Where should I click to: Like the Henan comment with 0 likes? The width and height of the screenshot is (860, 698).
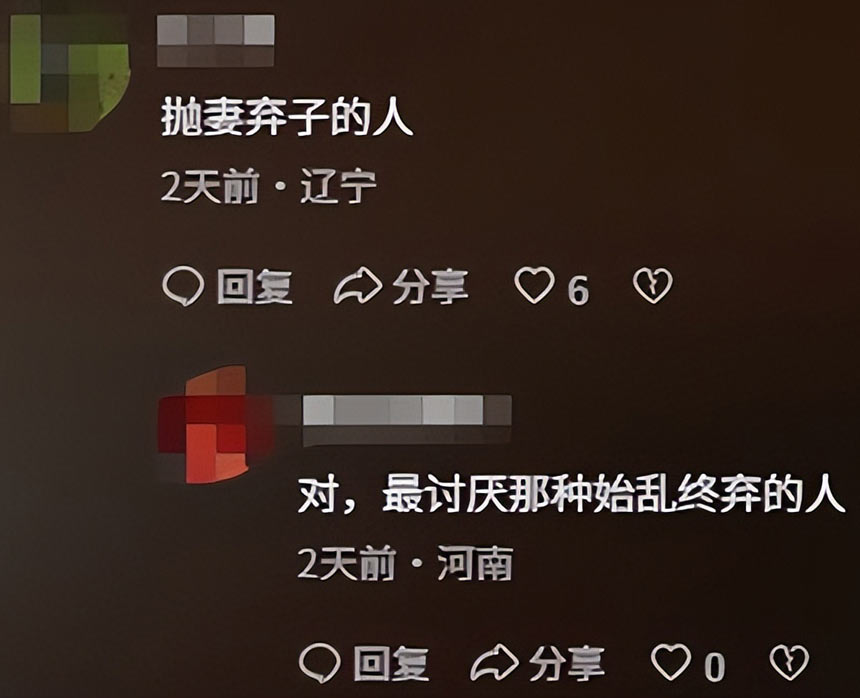pyautogui.click(x=670, y=662)
